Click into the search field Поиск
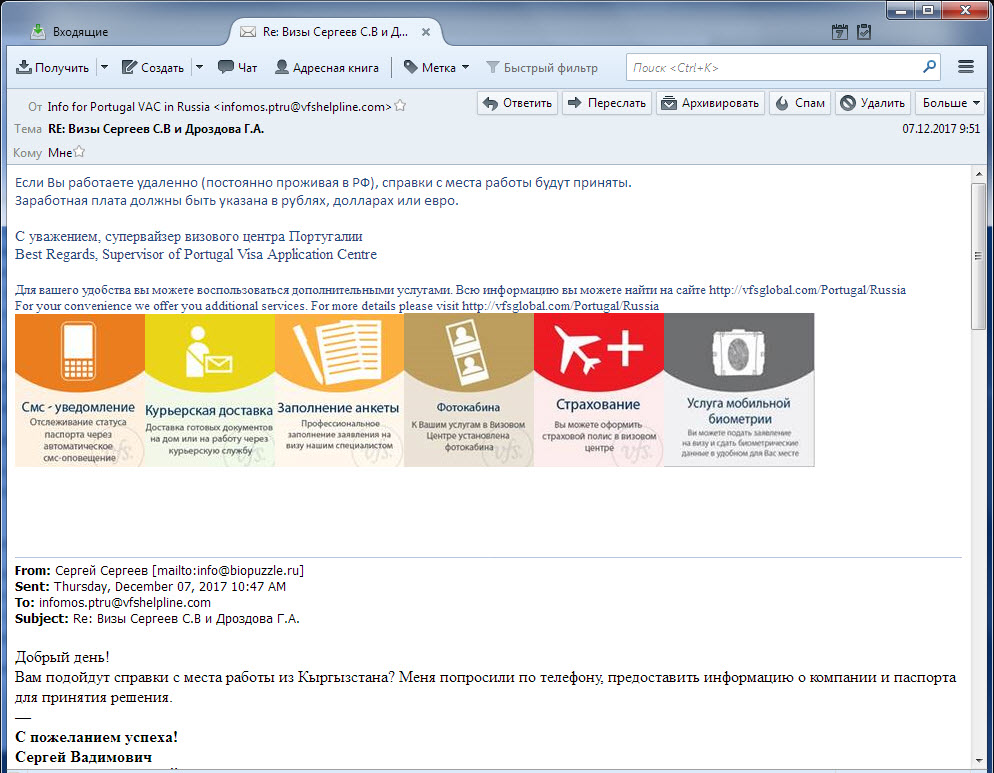The image size is (994, 773). 775,68
